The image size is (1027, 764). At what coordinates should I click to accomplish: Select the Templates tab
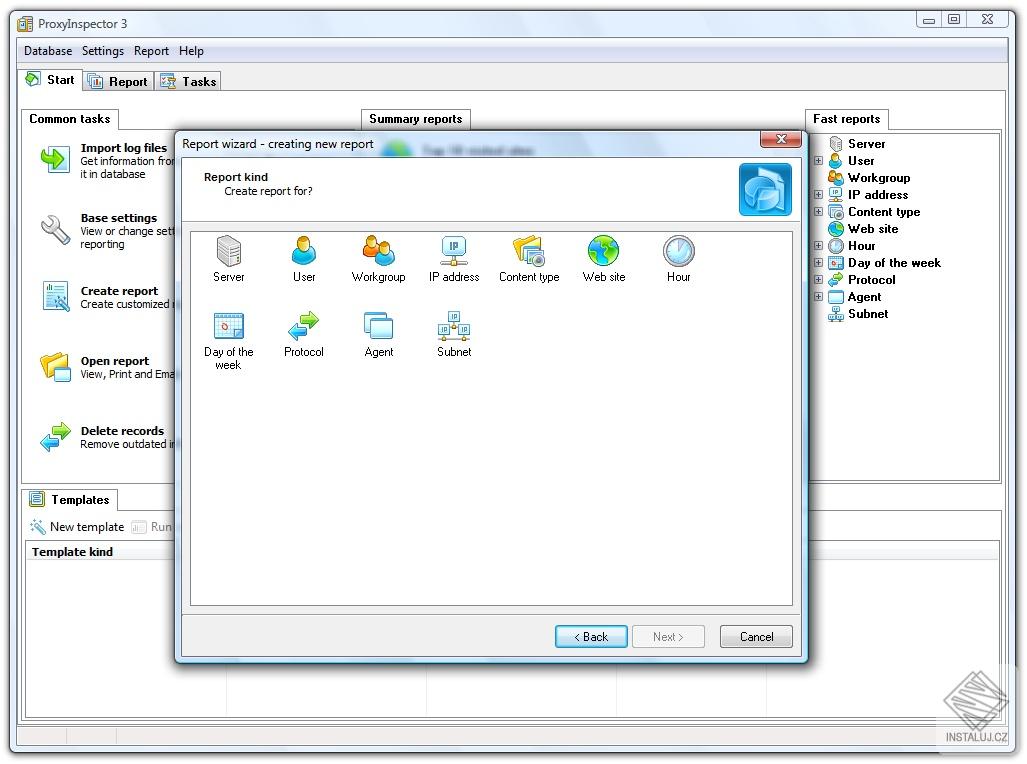tap(70, 500)
